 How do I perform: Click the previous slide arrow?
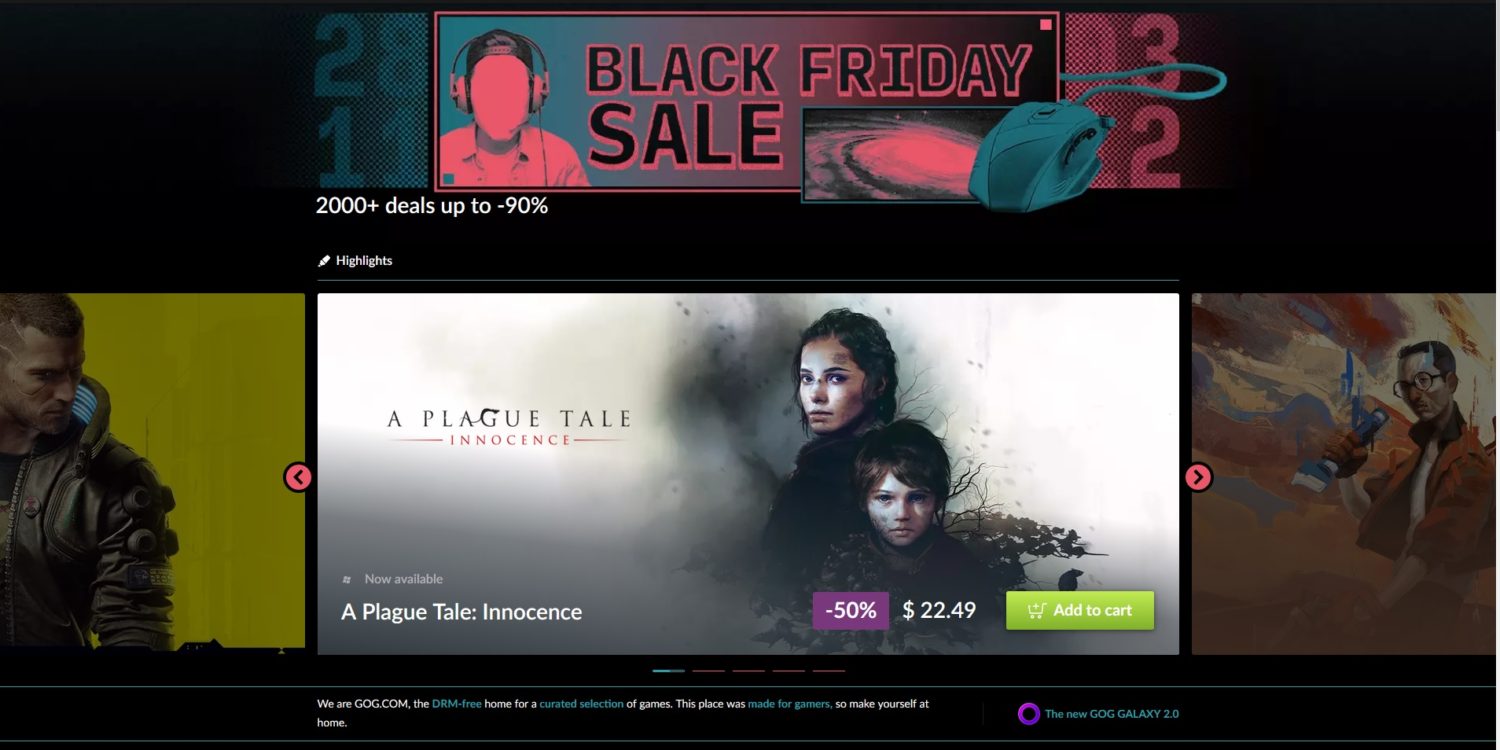tap(298, 477)
